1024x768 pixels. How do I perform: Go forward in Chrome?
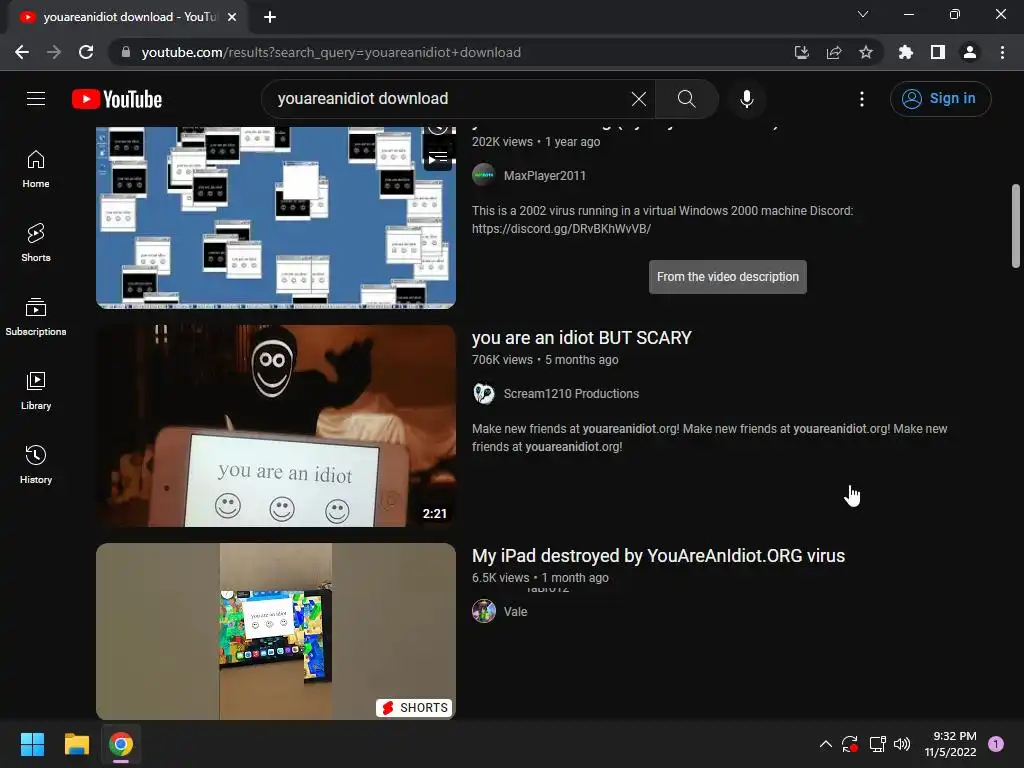[54, 52]
